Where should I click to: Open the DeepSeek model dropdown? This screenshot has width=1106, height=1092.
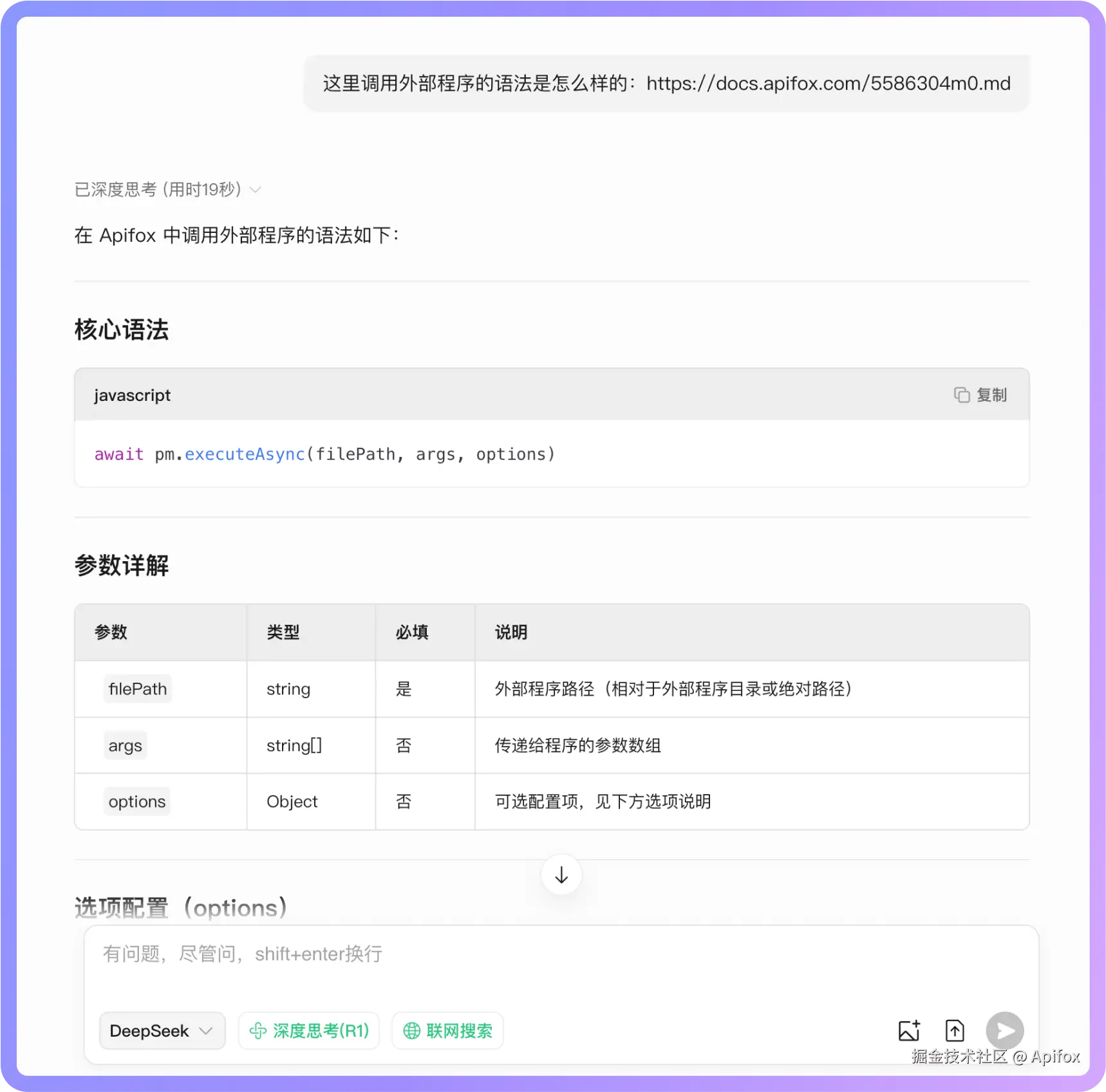[162, 1031]
